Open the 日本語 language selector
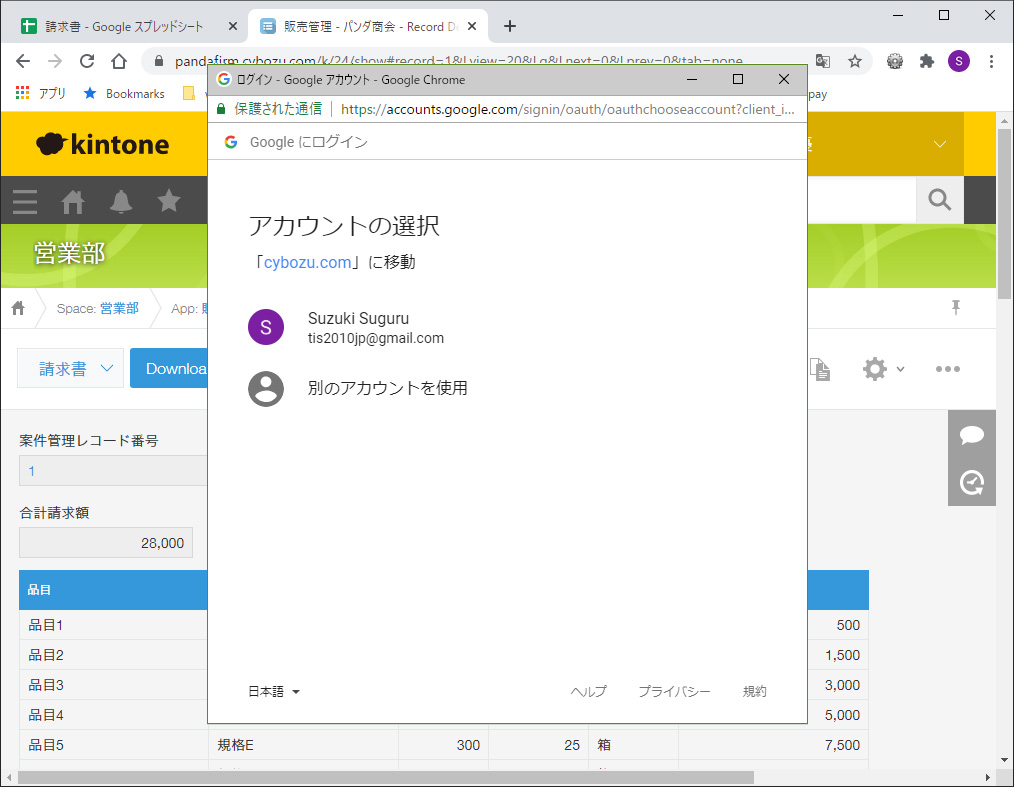This screenshot has height=787, width=1014. 274,691
